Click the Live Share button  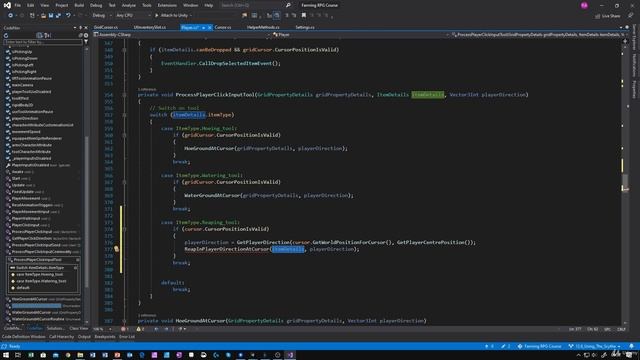[x=607, y=16]
